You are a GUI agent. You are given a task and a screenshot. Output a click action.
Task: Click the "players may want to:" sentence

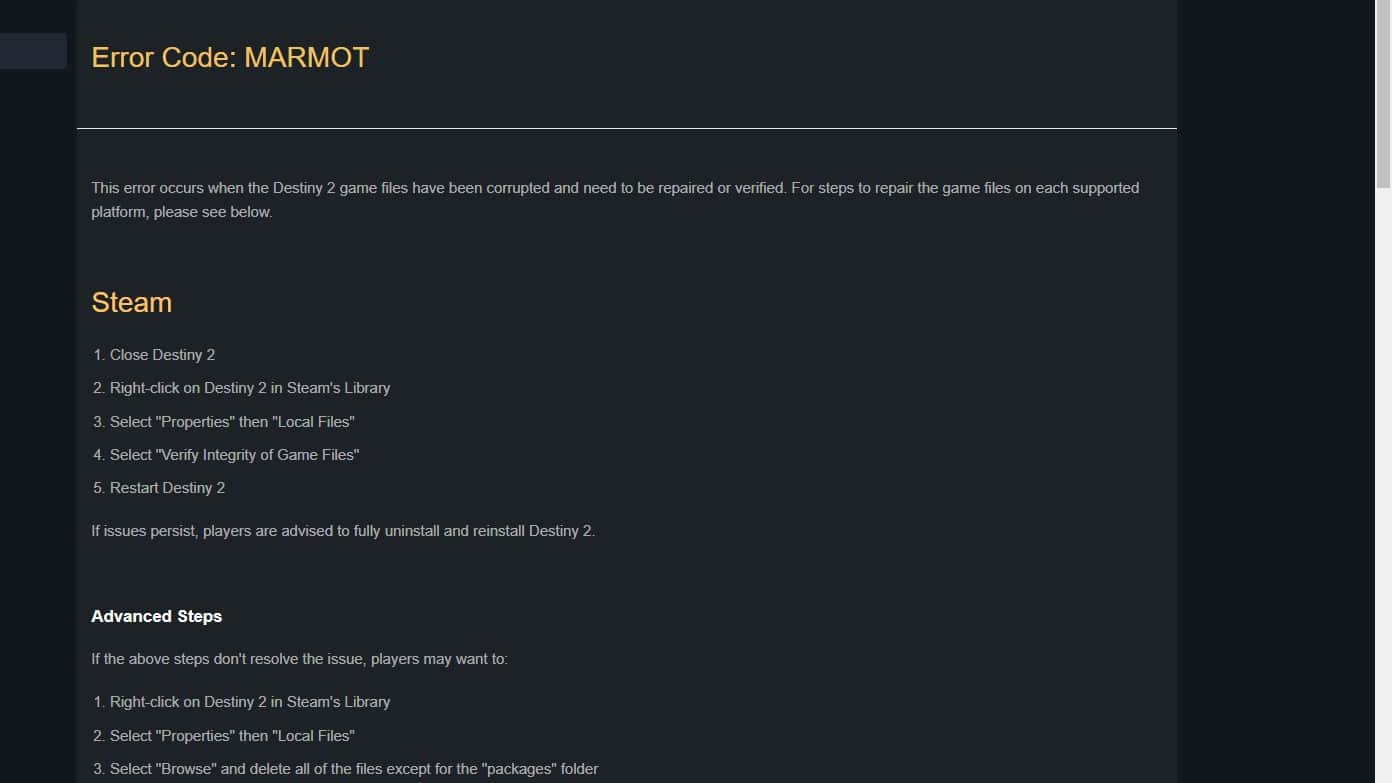[x=299, y=659]
